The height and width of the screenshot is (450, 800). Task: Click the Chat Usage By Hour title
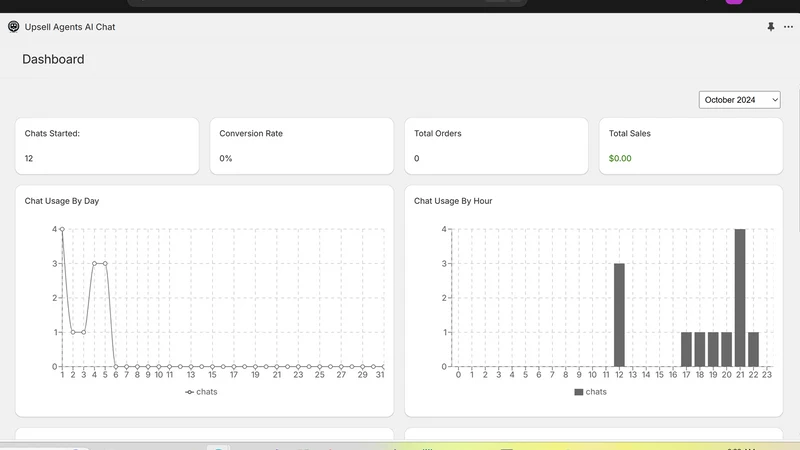pos(453,201)
